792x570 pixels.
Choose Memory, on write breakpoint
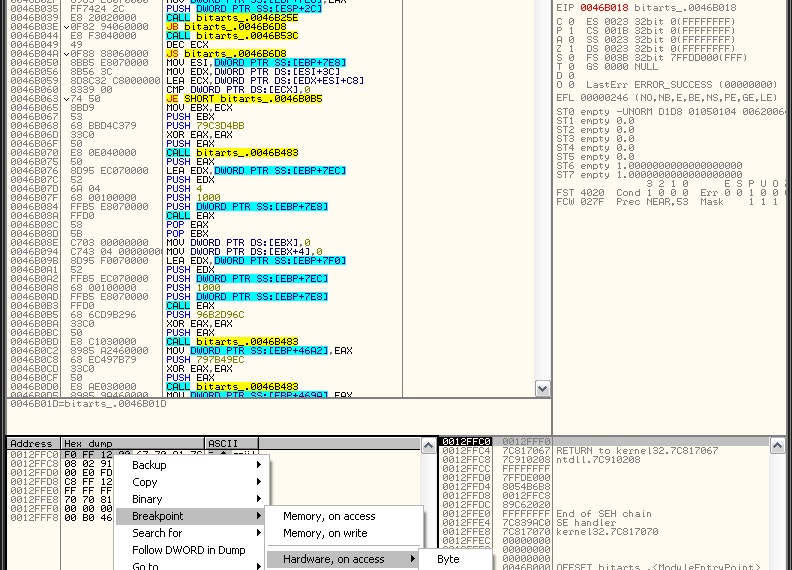(x=325, y=533)
